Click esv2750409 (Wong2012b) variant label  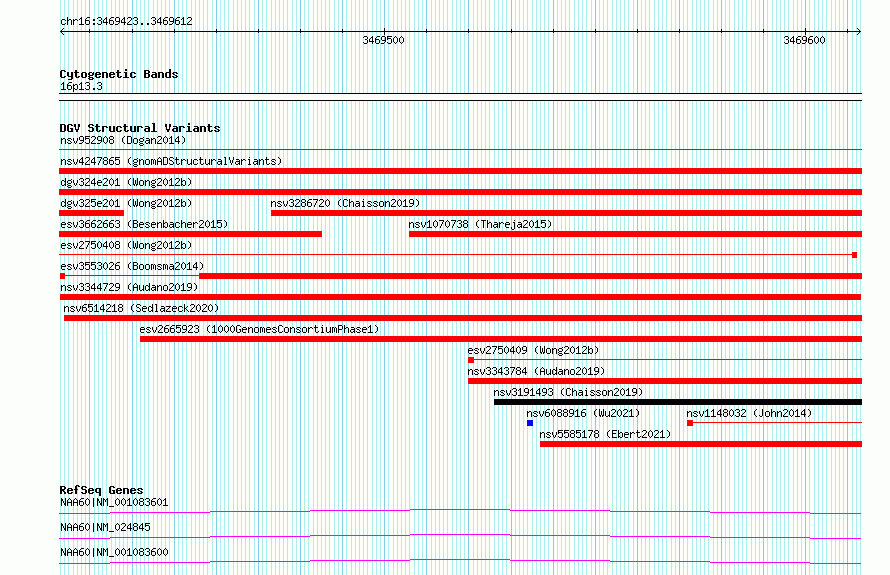point(533,350)
